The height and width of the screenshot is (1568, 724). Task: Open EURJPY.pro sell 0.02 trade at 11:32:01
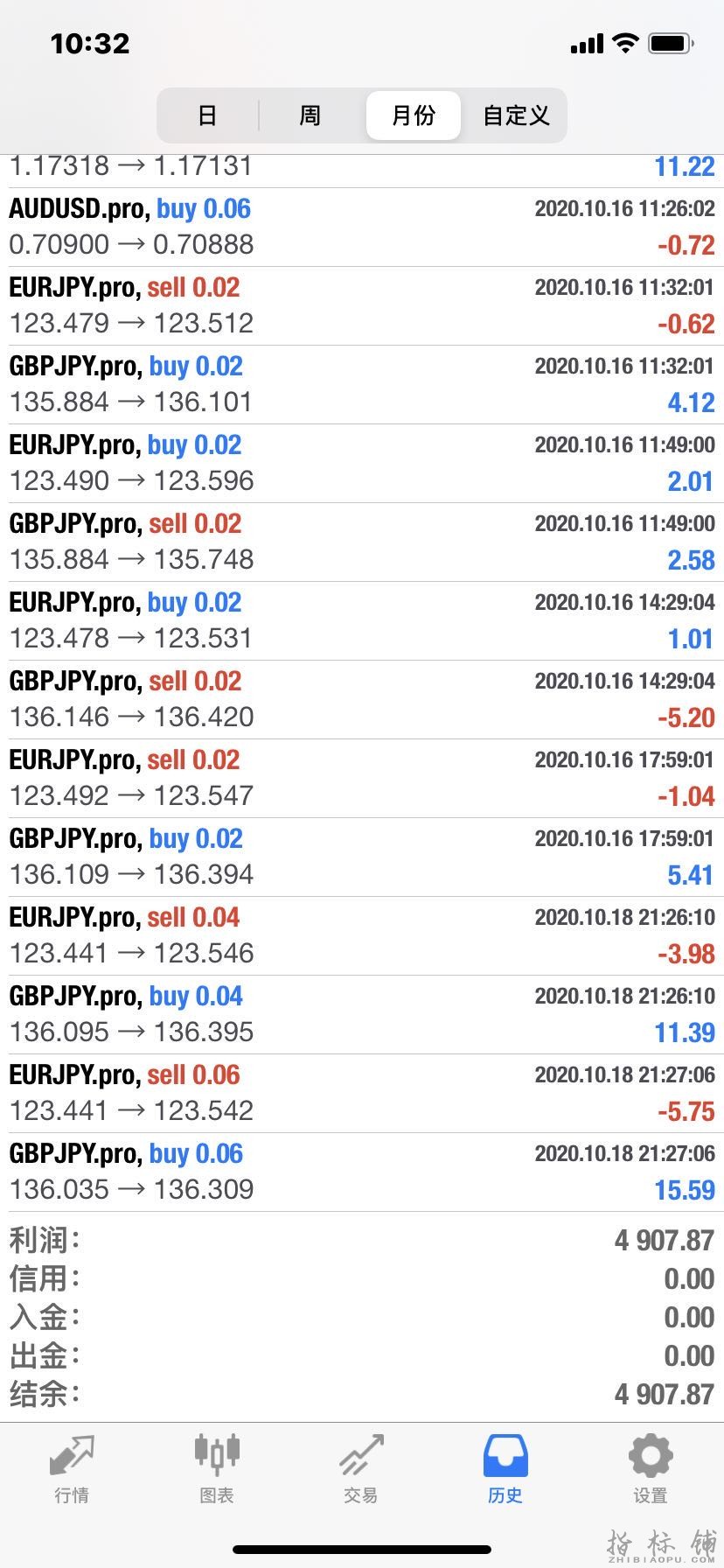tap(362, 305)
